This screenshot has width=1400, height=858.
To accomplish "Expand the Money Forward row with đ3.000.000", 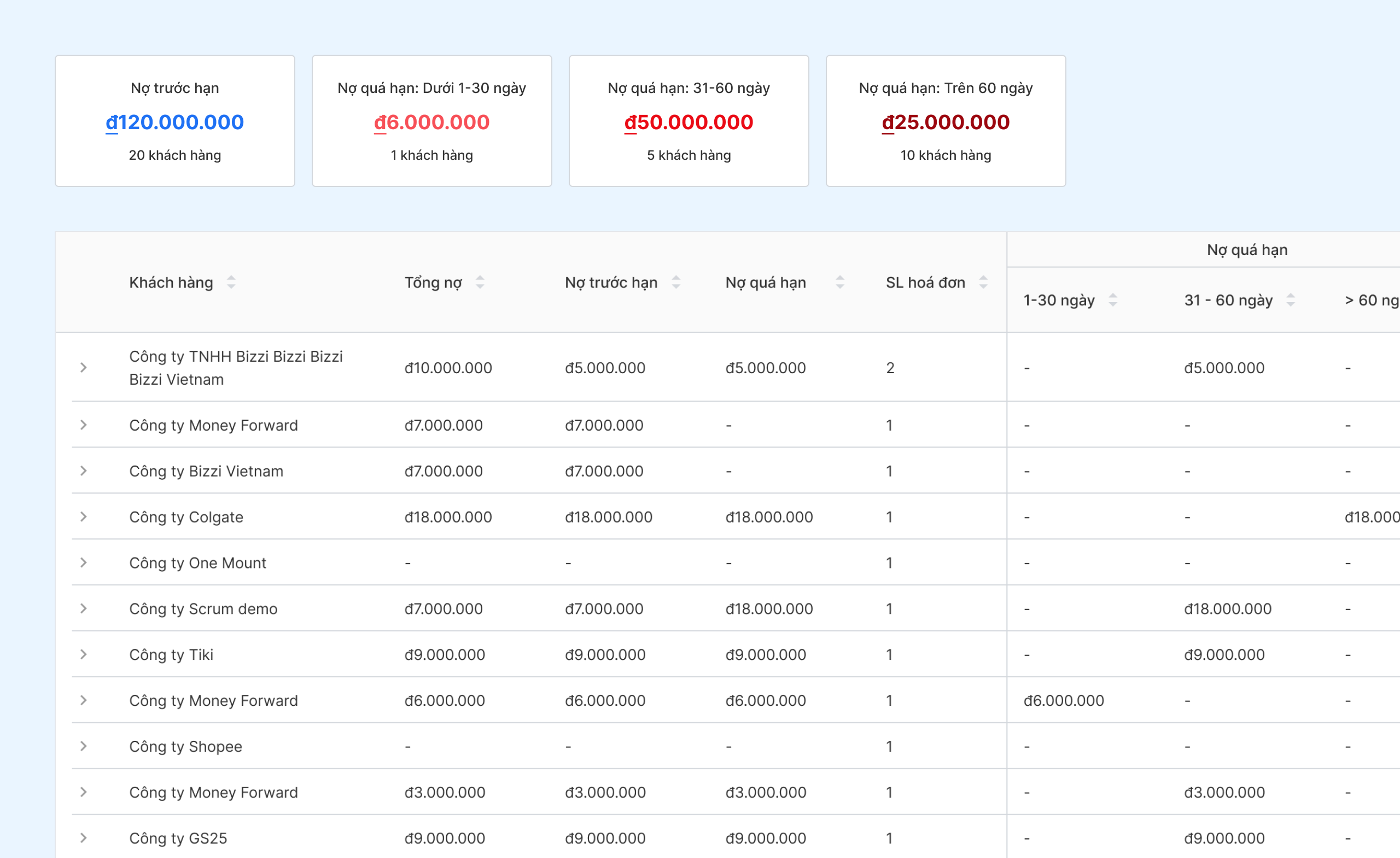I will (84, 793).
